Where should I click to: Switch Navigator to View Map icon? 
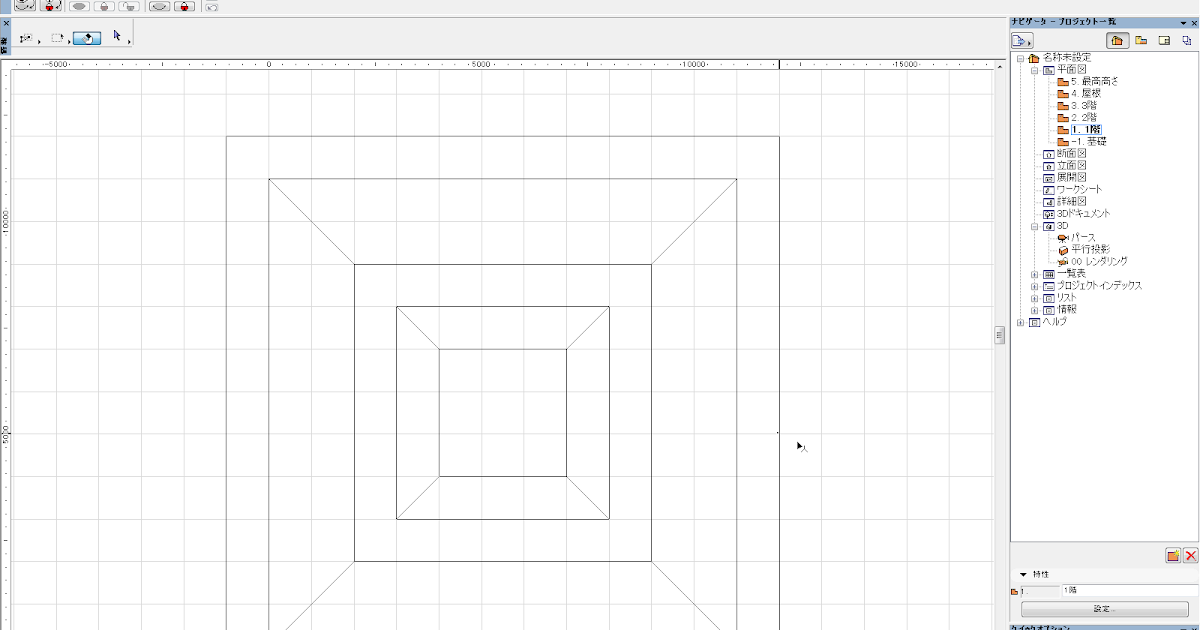pyautogui.click(x=1141, y=41)
